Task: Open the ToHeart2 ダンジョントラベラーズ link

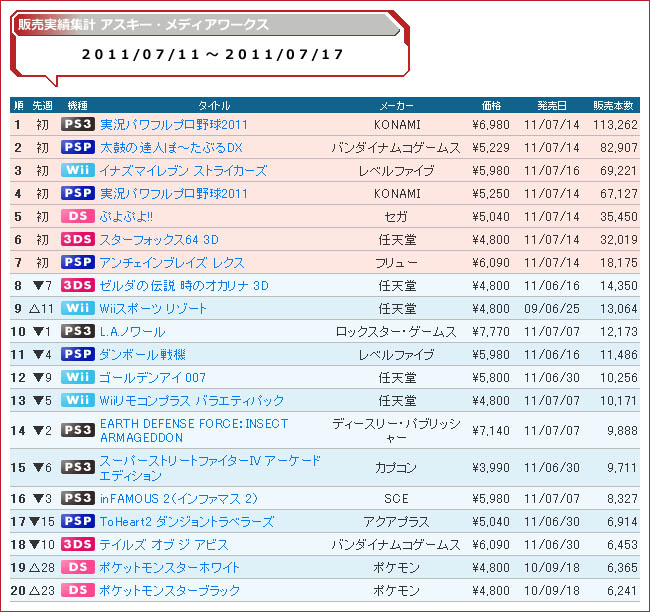Action: (x=187, y=522)
